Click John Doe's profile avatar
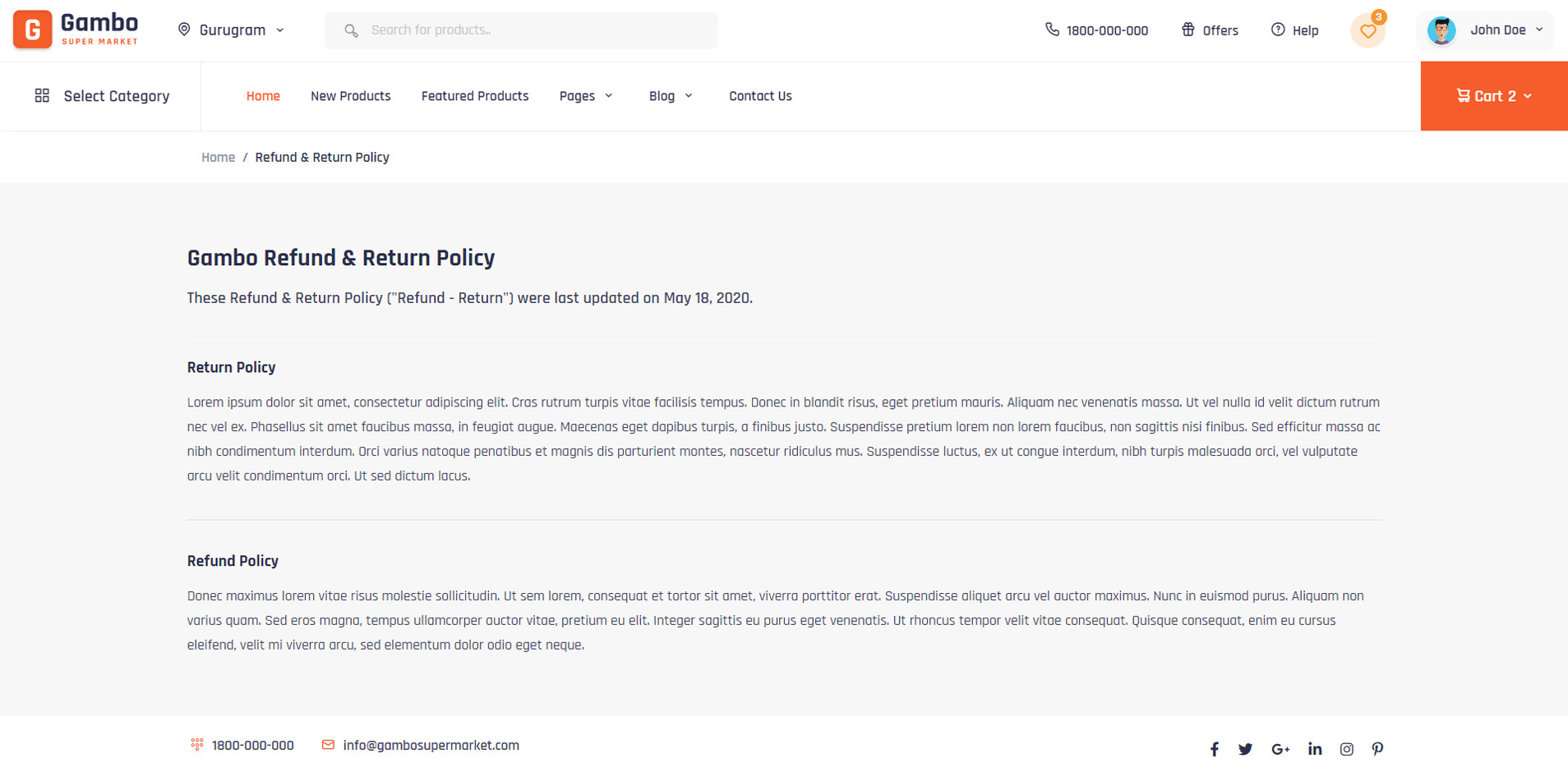Screen dimensions: 1568x772 pos(1441,30)
